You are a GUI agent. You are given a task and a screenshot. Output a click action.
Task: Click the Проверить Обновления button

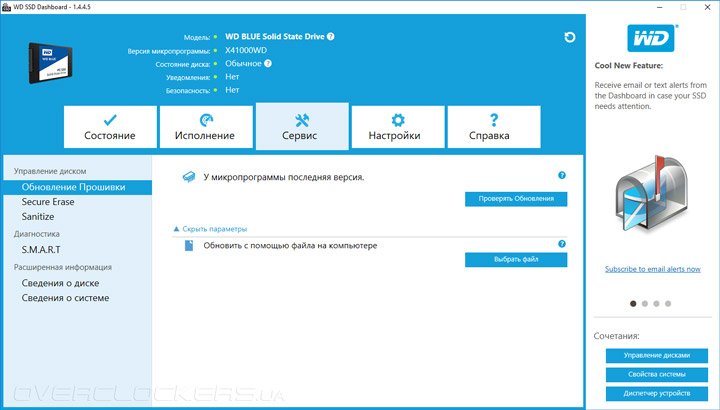click(516, 199)
